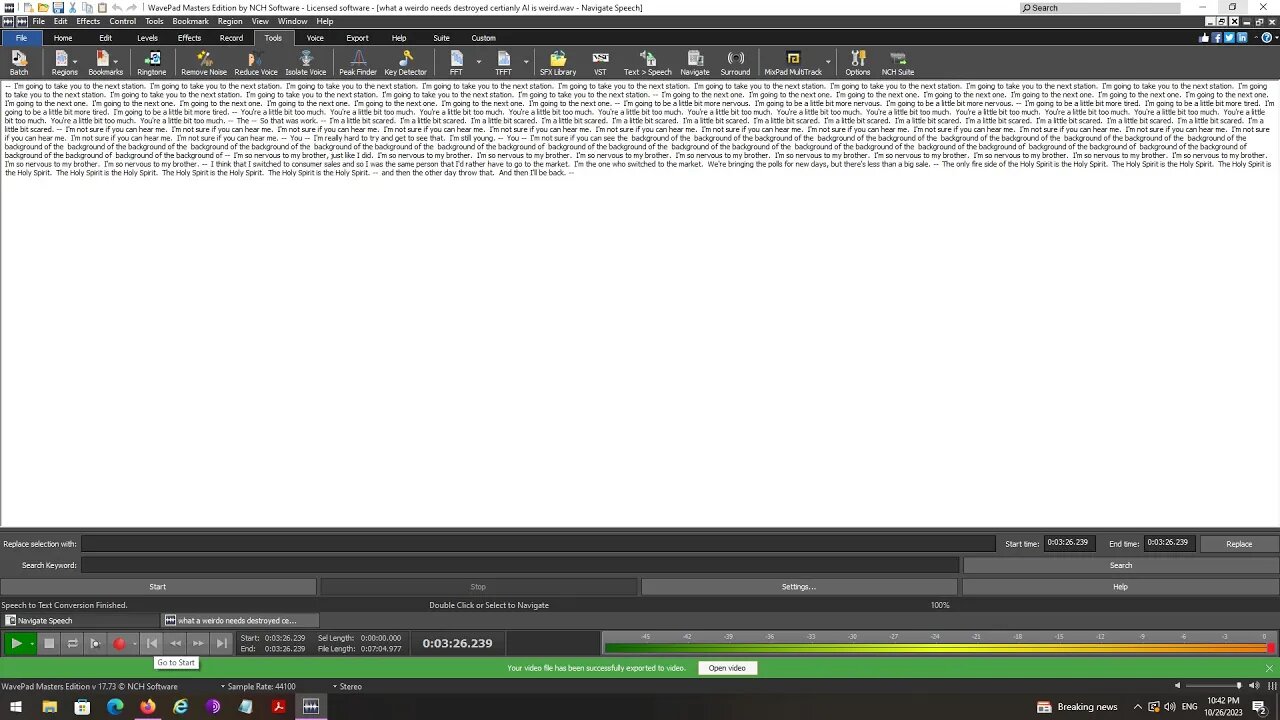Open the Navigate speech tool

[695, 63]
